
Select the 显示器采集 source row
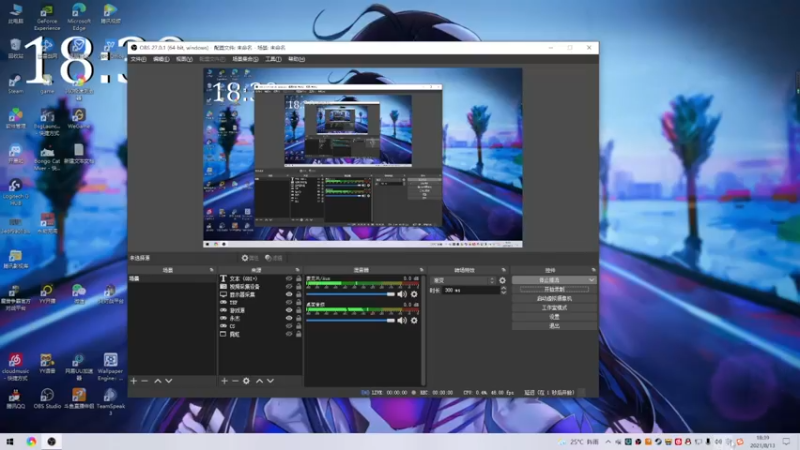pyautogui.click(x=260, y=294)
